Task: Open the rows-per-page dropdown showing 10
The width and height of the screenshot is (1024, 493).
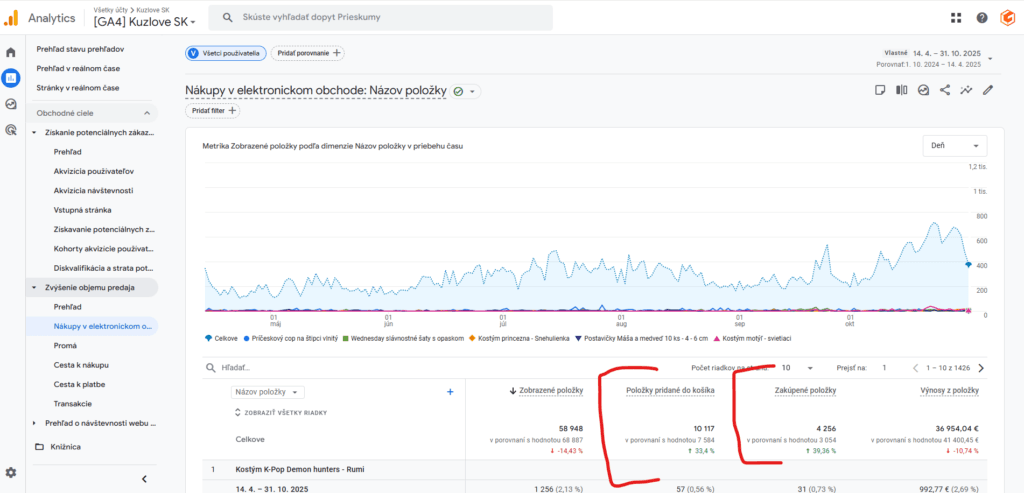Action: [797, 368]
